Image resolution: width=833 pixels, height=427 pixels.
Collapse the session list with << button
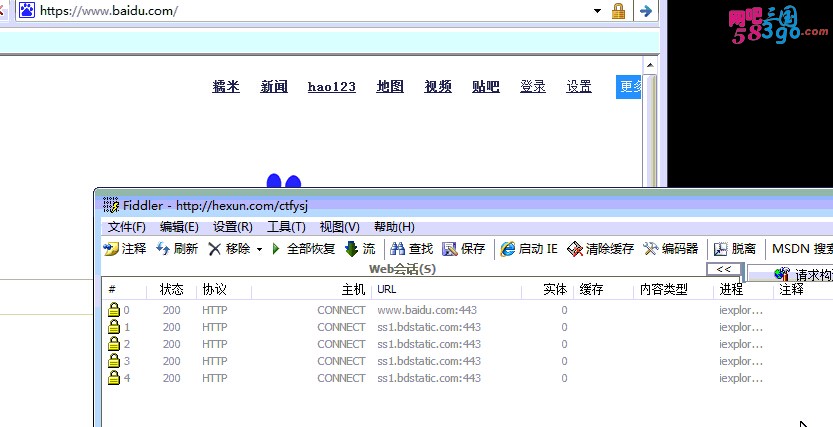pos(724,269)
